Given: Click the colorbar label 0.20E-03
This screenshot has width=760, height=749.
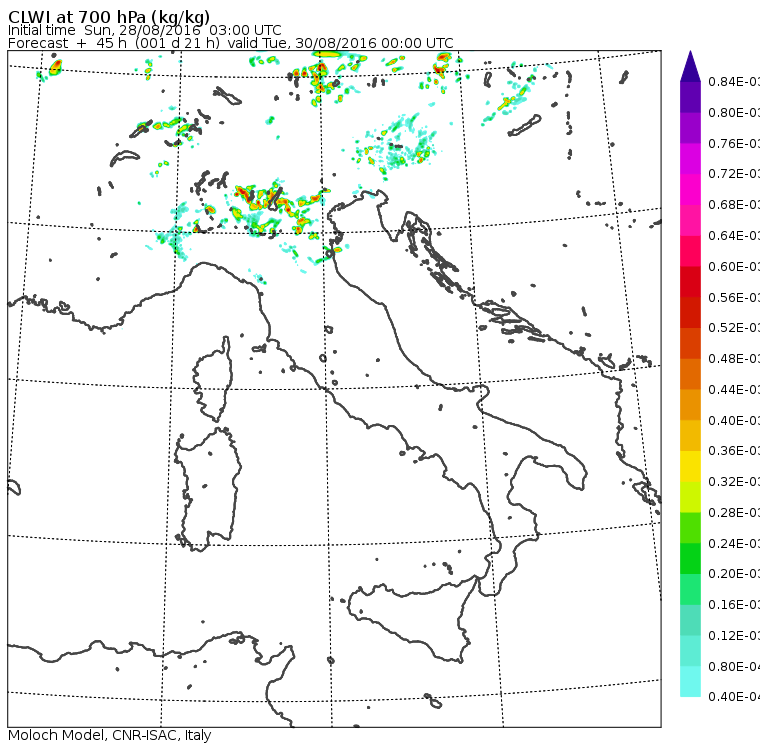Looking at the screenshot, I should click(734, 574).
